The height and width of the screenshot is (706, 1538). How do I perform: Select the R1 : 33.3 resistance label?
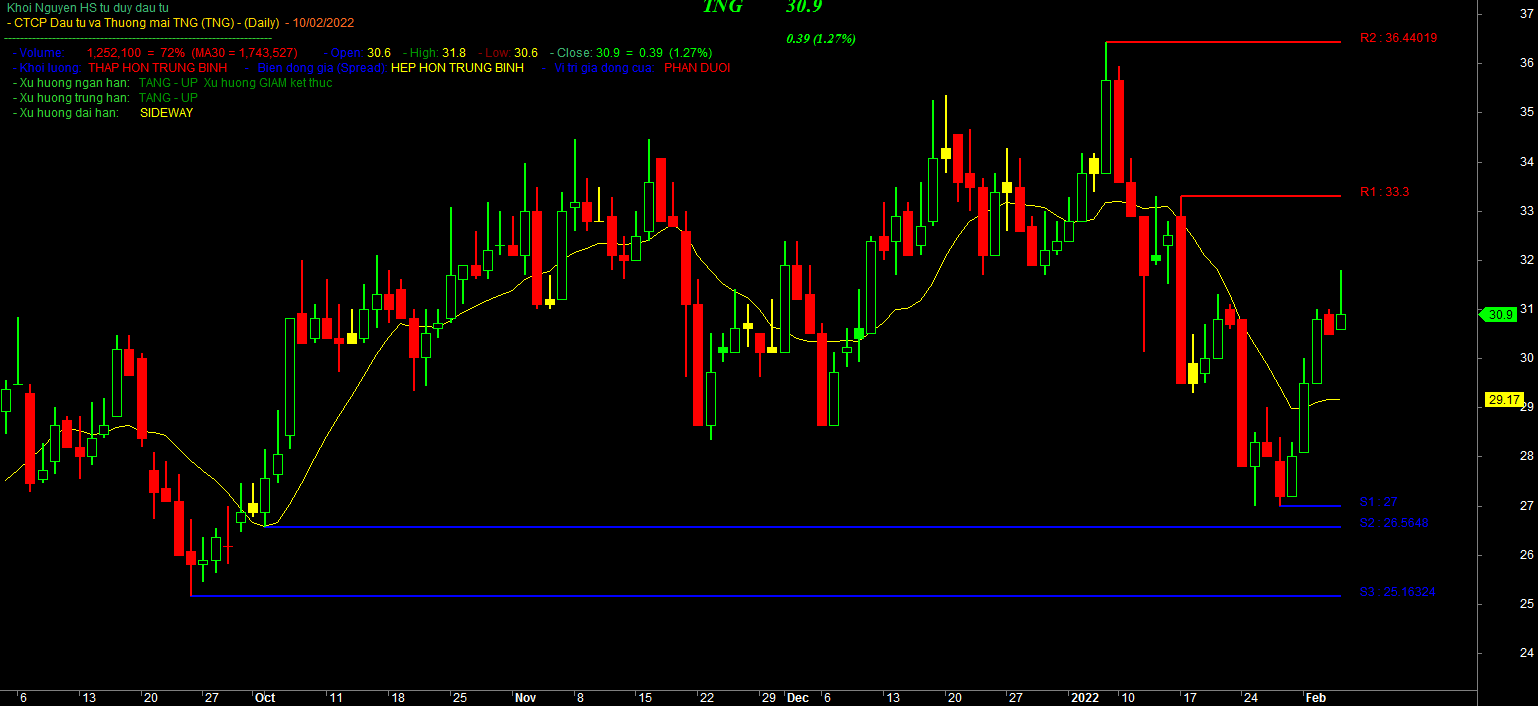pos(1384,191)
